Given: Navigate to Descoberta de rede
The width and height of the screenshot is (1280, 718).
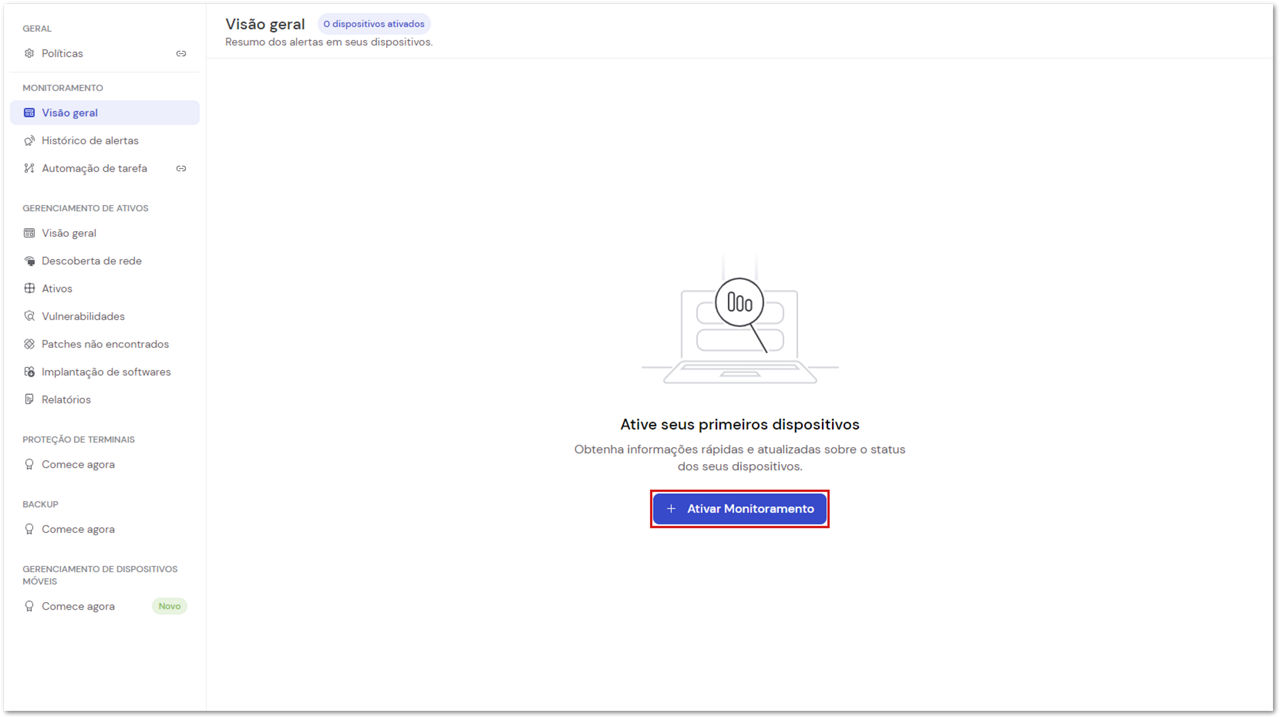Looking at the screenshot, I should (x=105, y=261).
